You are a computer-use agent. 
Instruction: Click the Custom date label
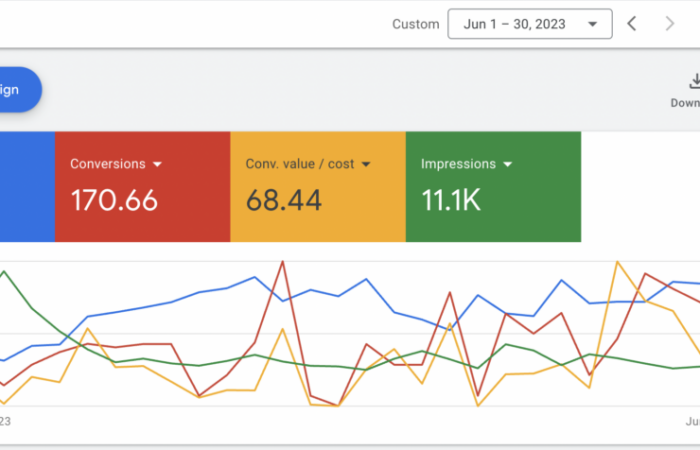[x=415, y=24]
